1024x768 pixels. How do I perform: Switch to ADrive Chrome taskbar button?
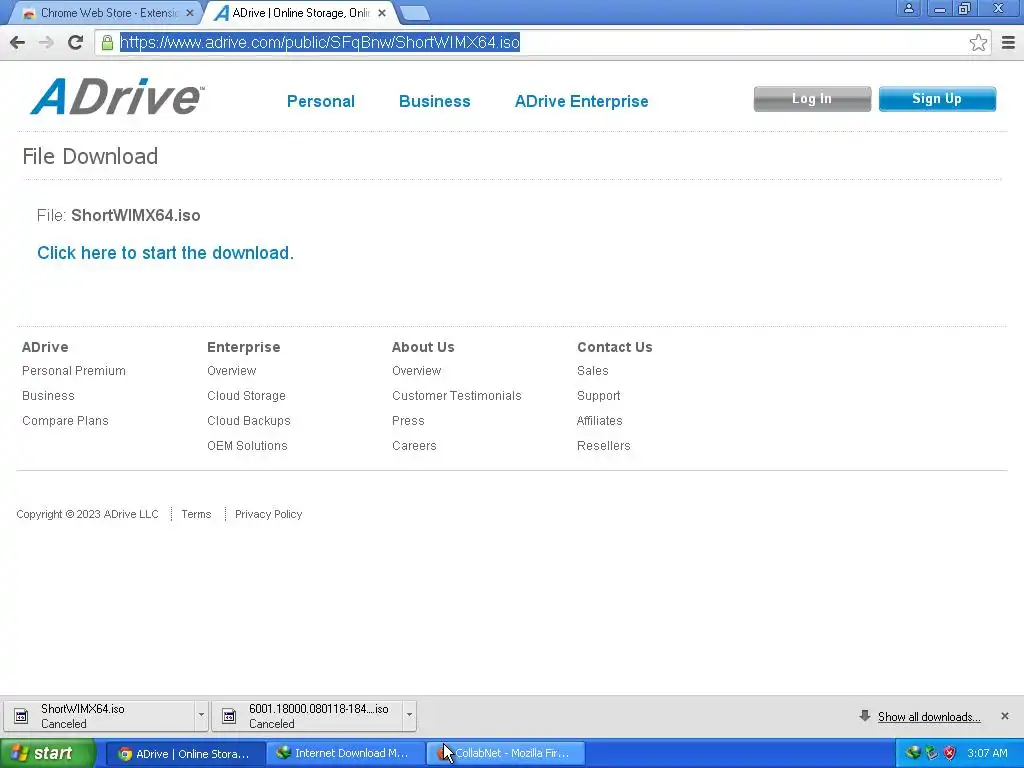pos(185,754)
